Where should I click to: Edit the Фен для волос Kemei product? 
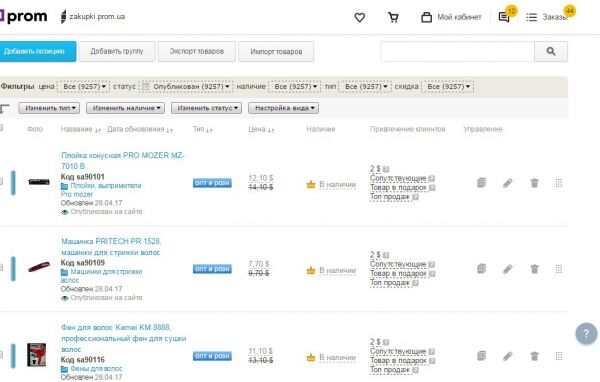[508, 356]
